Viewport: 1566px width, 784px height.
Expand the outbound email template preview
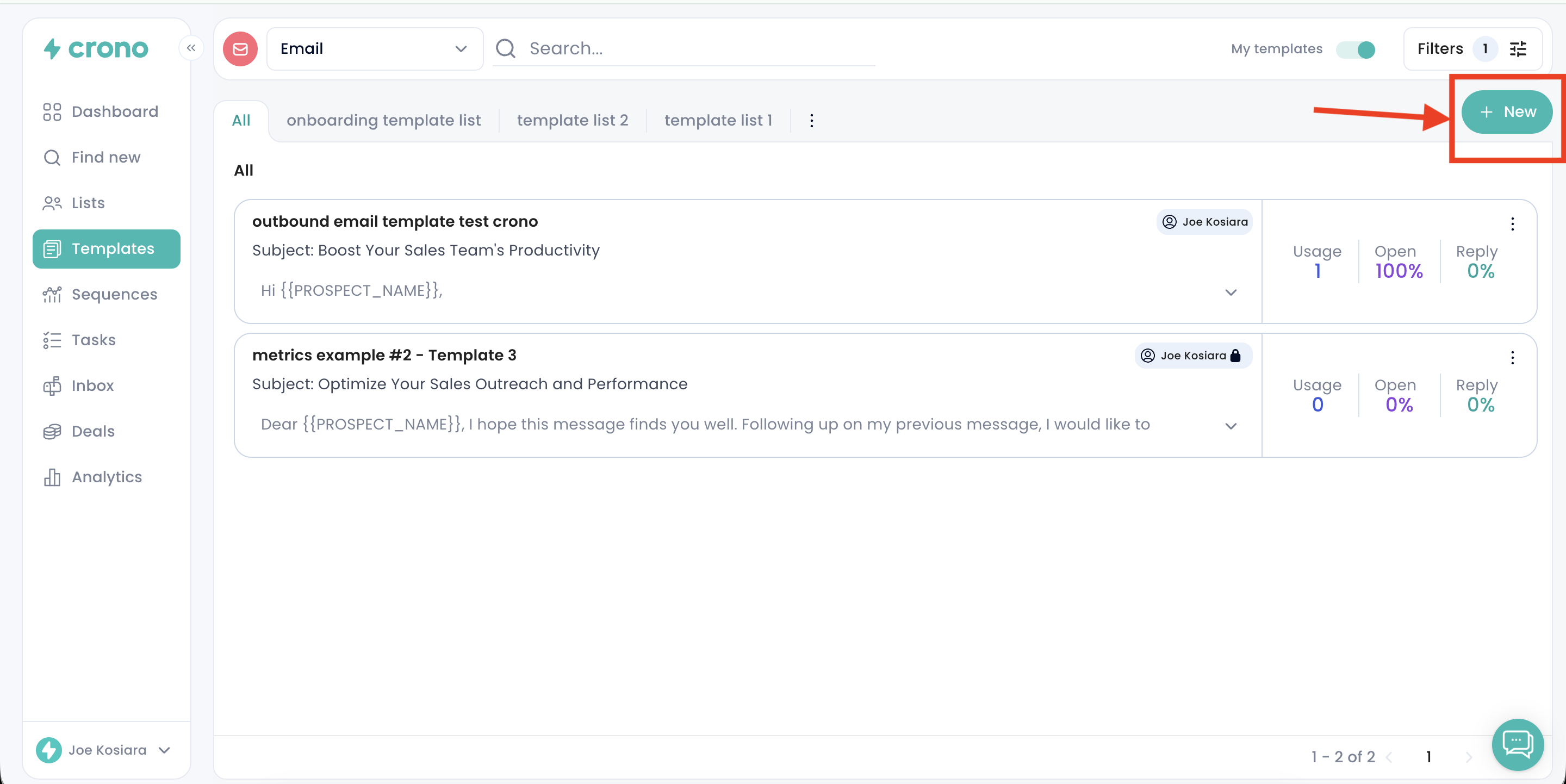pos(1231,293)
